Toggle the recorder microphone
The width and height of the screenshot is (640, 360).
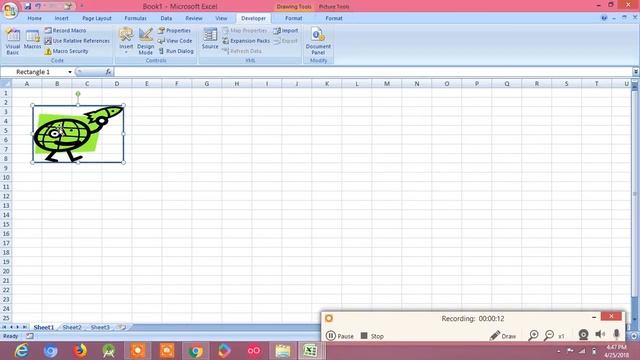tap(616, 334)
